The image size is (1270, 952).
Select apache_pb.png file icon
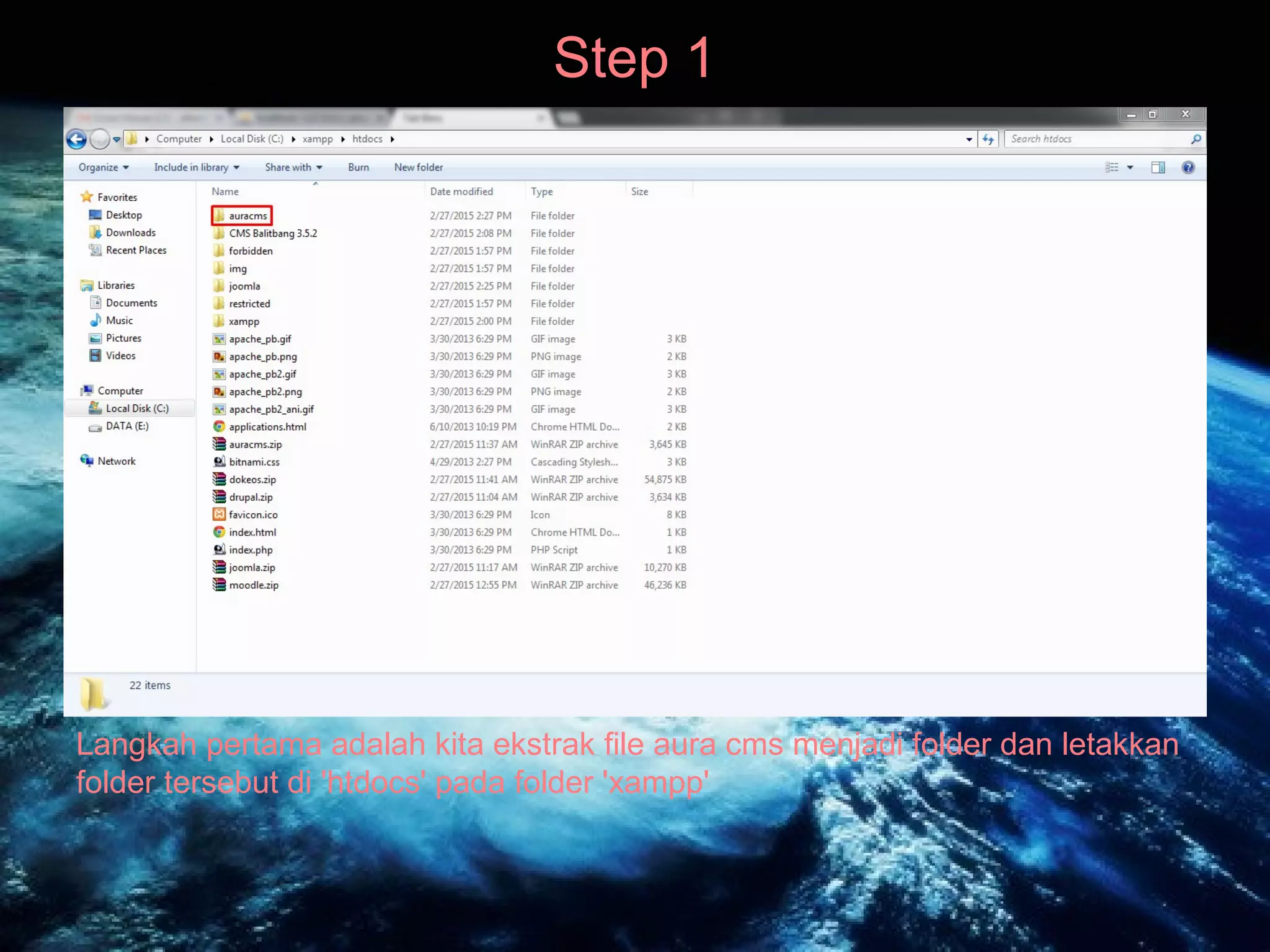(x=219, y=356)
